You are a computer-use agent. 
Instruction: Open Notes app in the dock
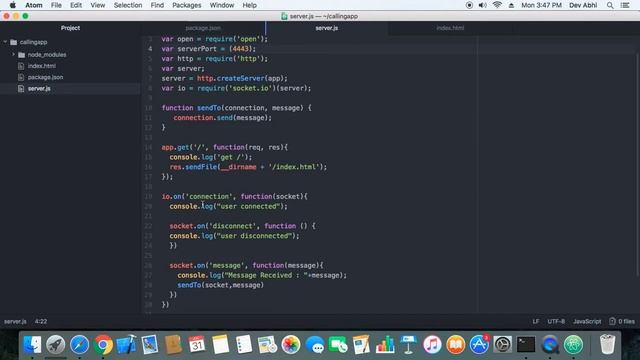coord(220,344)
